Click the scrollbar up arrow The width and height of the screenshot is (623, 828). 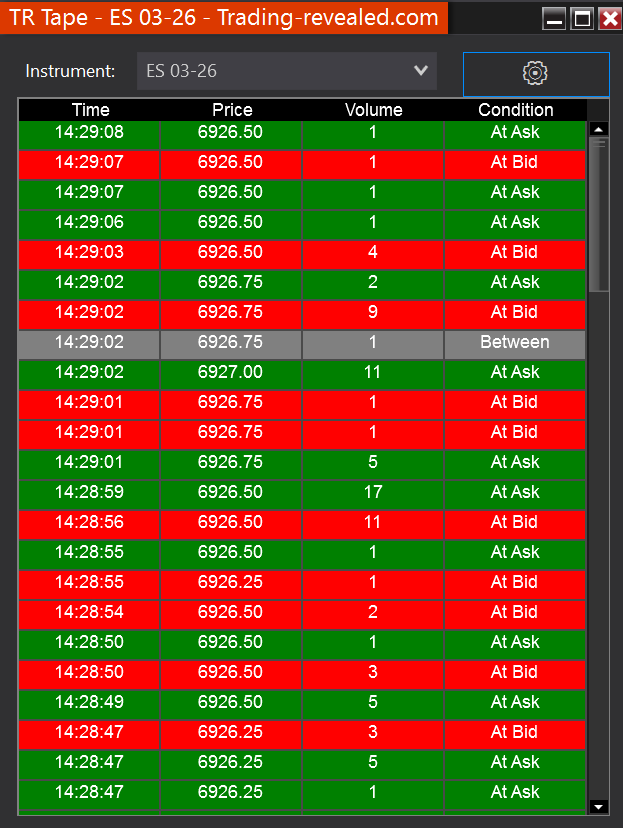coord(599,129)
